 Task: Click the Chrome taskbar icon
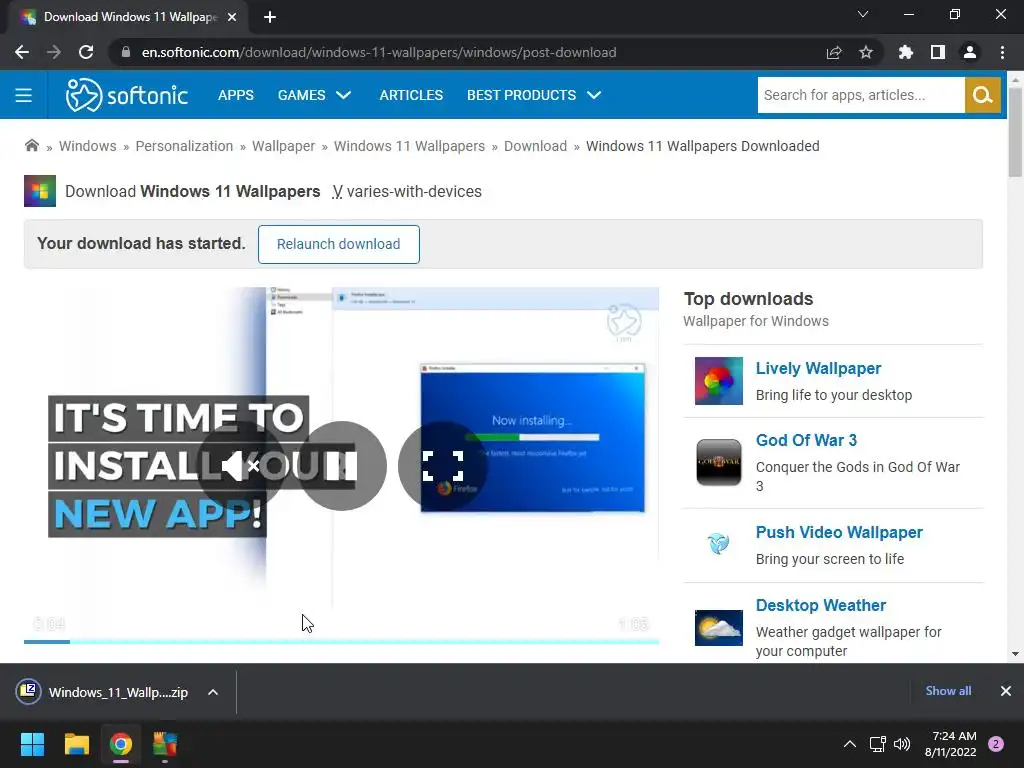[121, 744]
